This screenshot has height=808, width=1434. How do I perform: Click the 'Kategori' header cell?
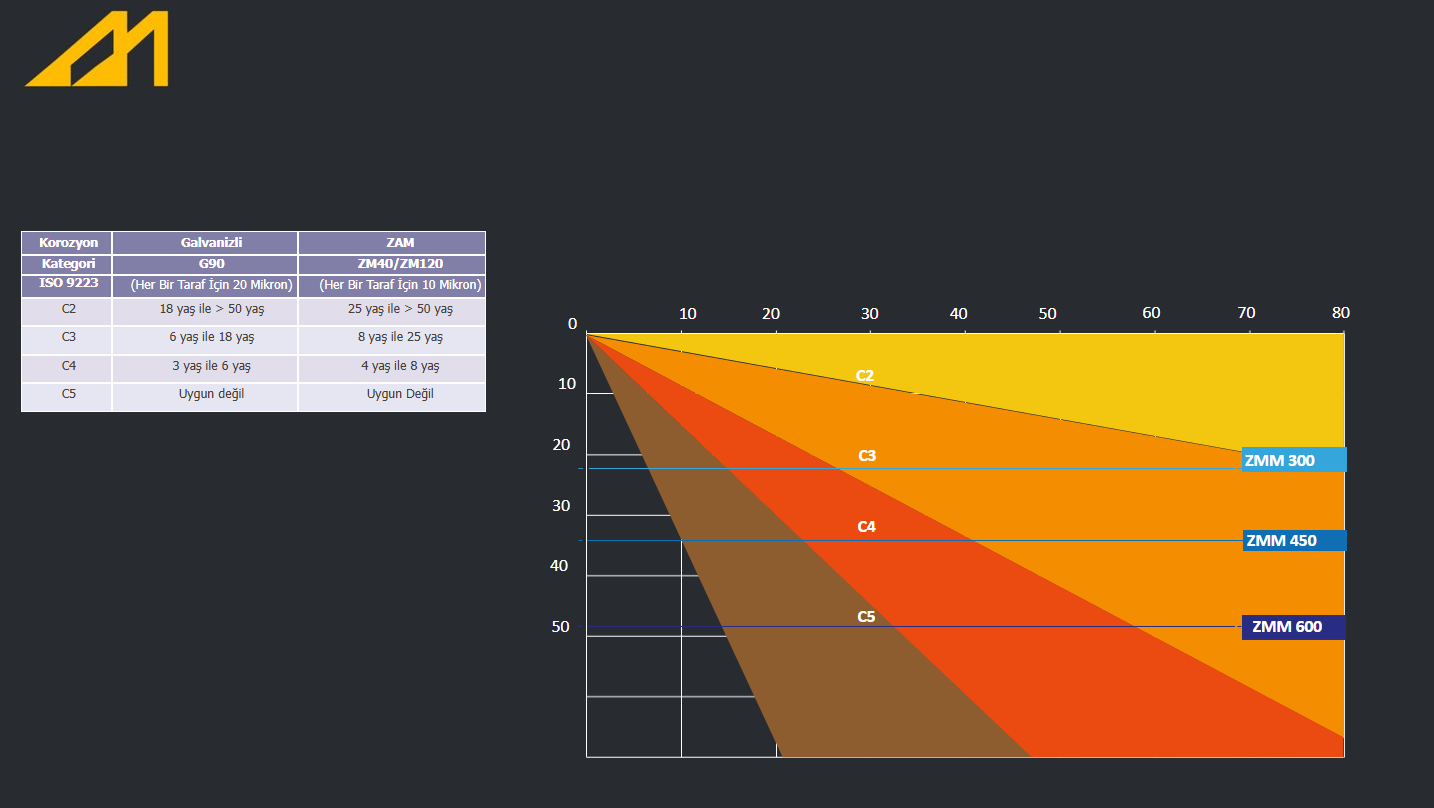(x=67, y=264)
